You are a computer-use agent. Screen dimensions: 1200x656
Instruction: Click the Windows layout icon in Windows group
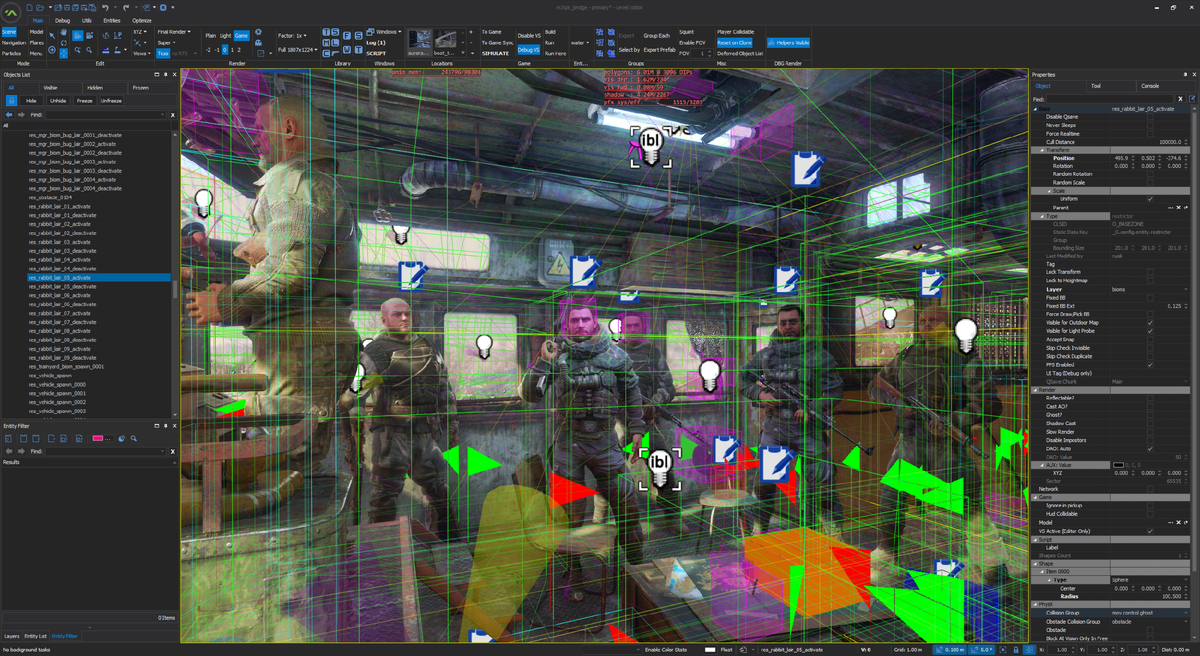click(370, 32)
